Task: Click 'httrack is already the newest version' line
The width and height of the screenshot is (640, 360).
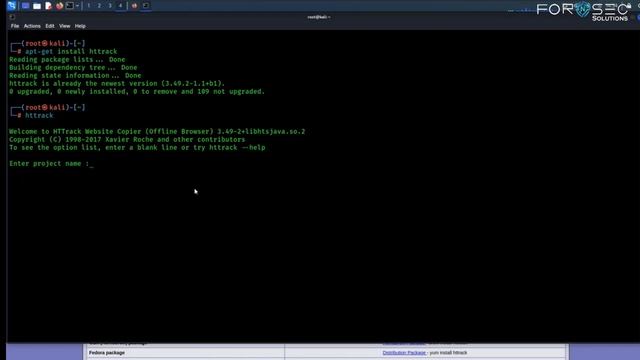Action: (x=117, y=84)
